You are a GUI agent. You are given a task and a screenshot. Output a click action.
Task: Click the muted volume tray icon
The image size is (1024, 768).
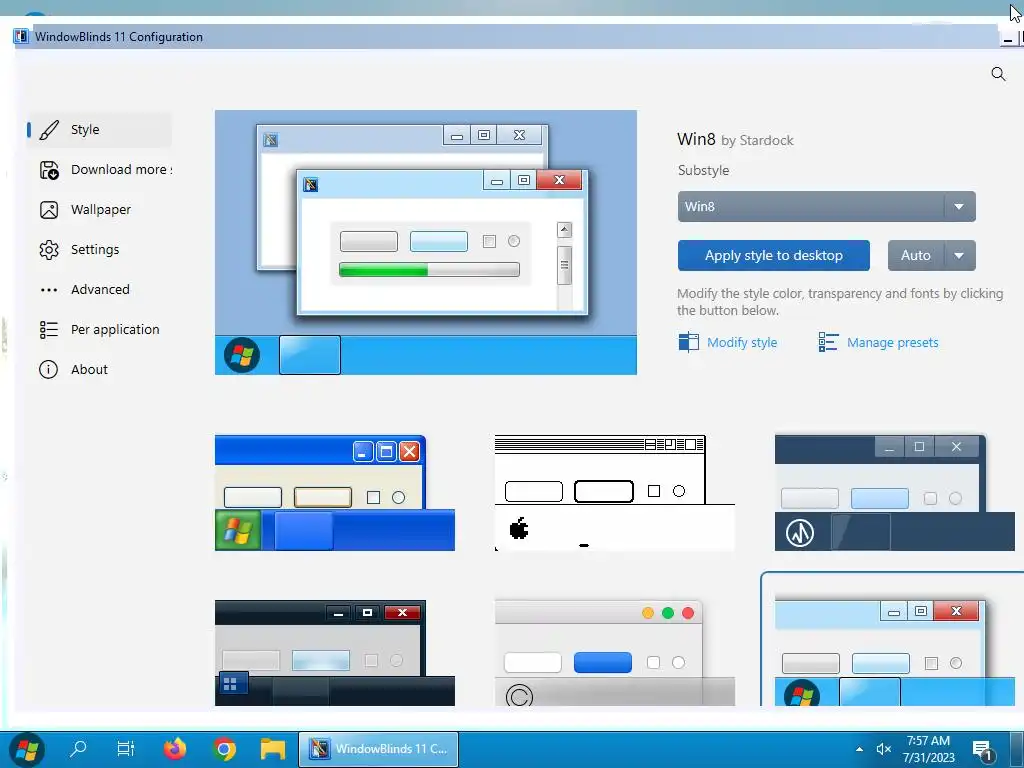click(x=883, y=749)
